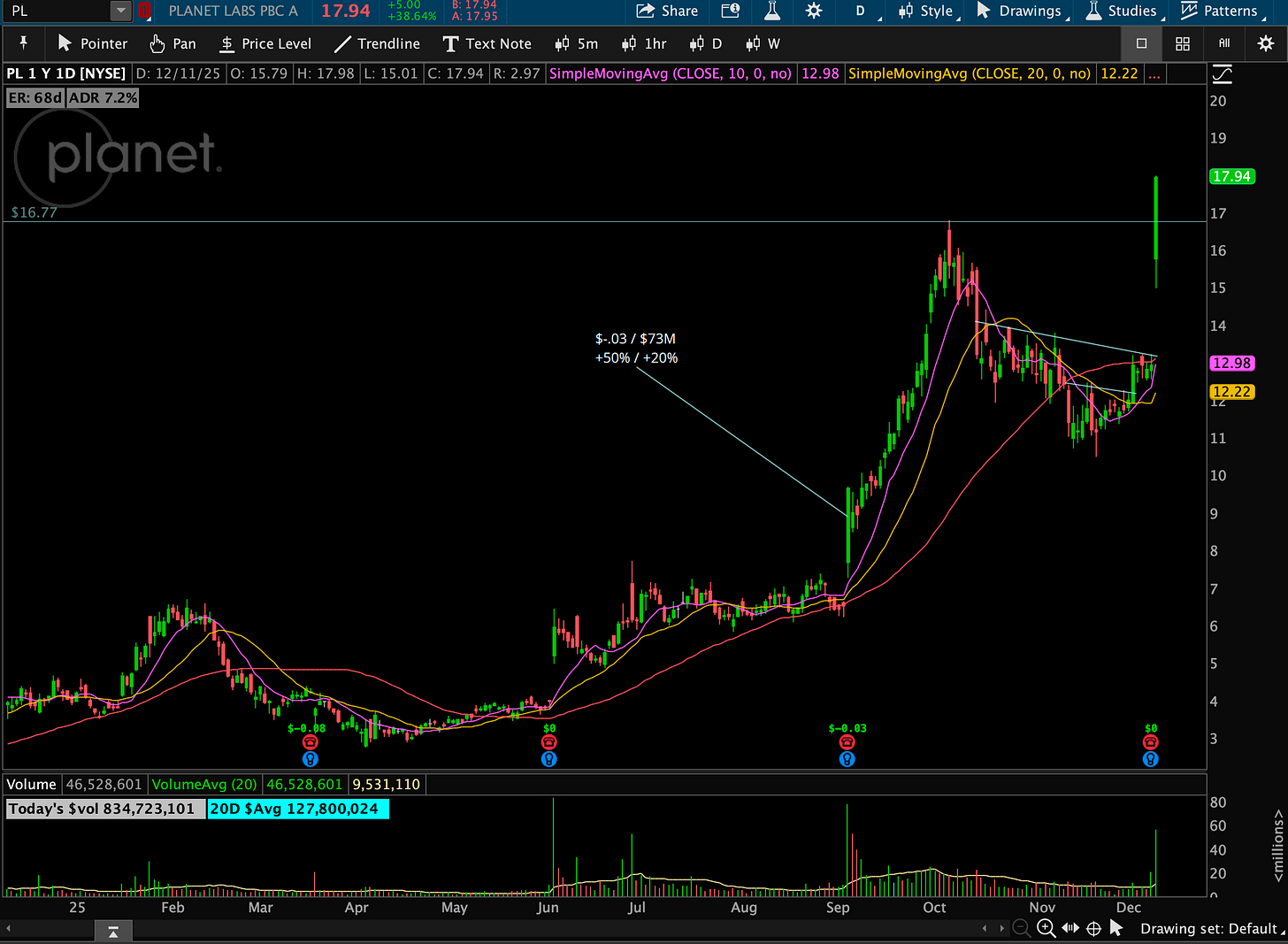Click the June earnings phone icon
The image size is (1288, 944).
[549, 742]
